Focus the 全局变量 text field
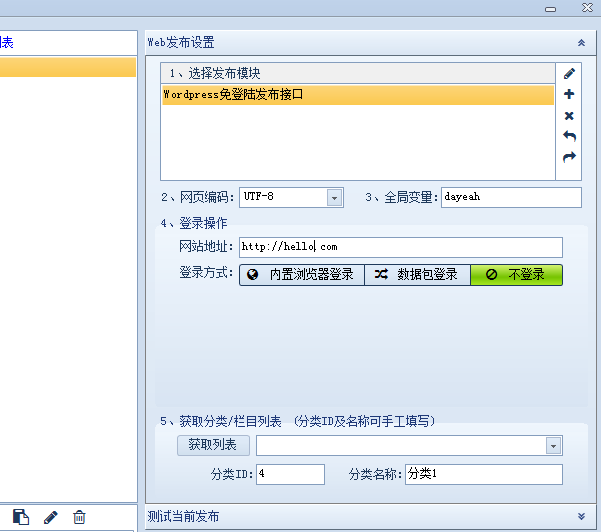This screenshot has width=601, height=532. (510, 198)
